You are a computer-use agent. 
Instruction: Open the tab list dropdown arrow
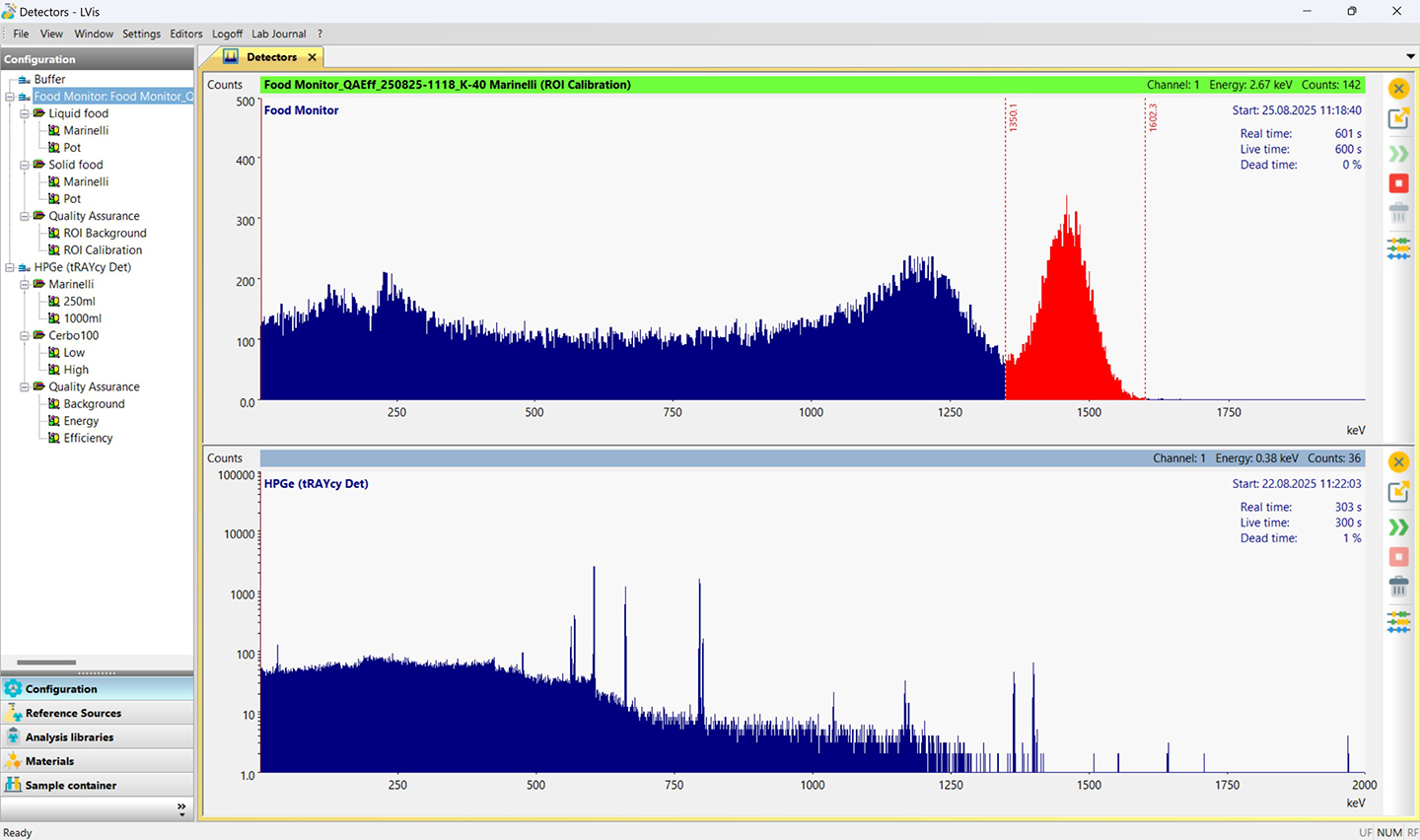click(x=1410, y=57)
